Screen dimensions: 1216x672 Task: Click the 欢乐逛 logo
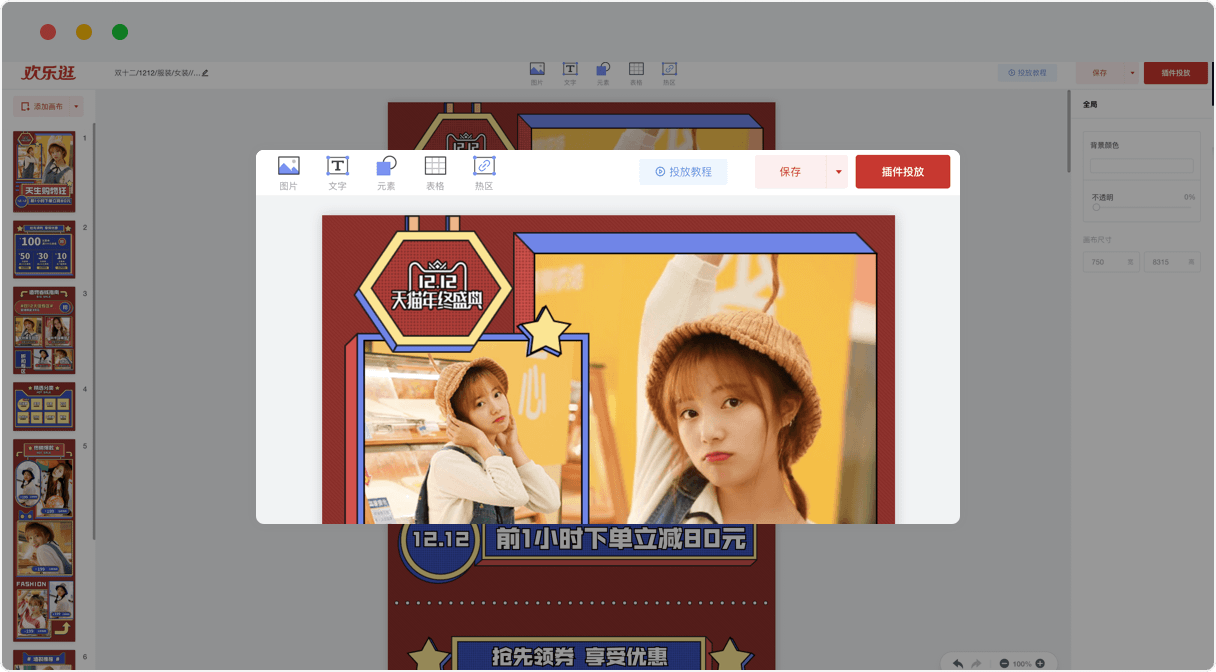(49, 73)
